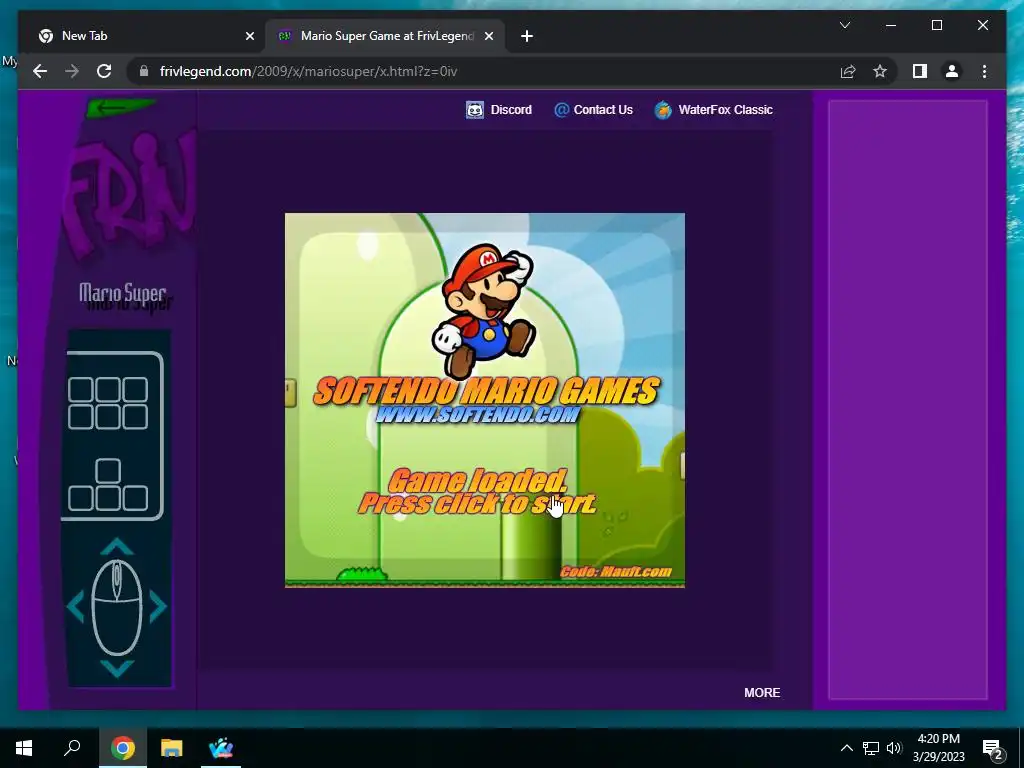Open the notification center

(993, 748)
